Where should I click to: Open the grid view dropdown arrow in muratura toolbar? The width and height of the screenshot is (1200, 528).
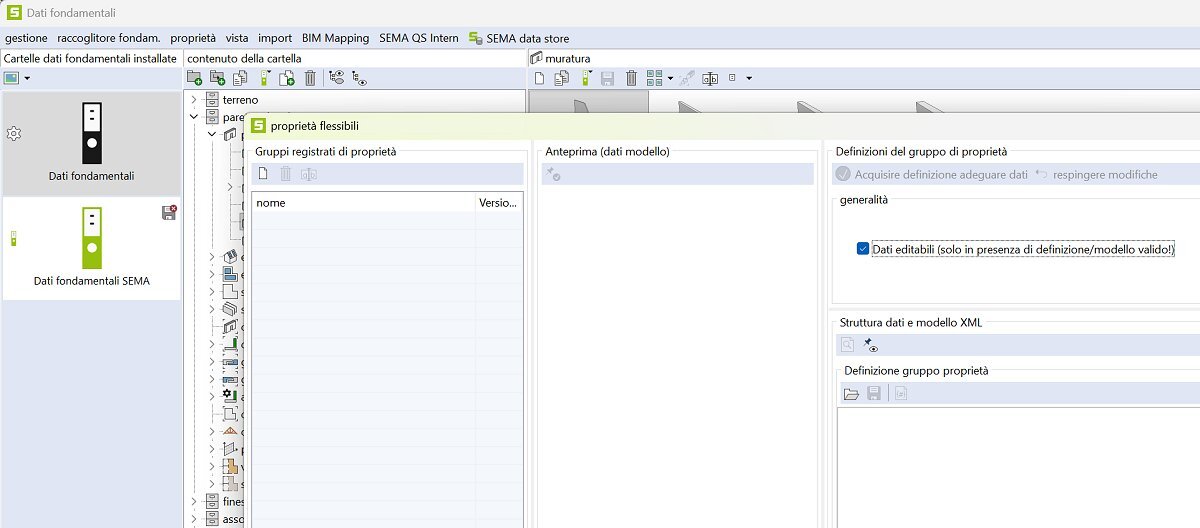coord(670,78)
